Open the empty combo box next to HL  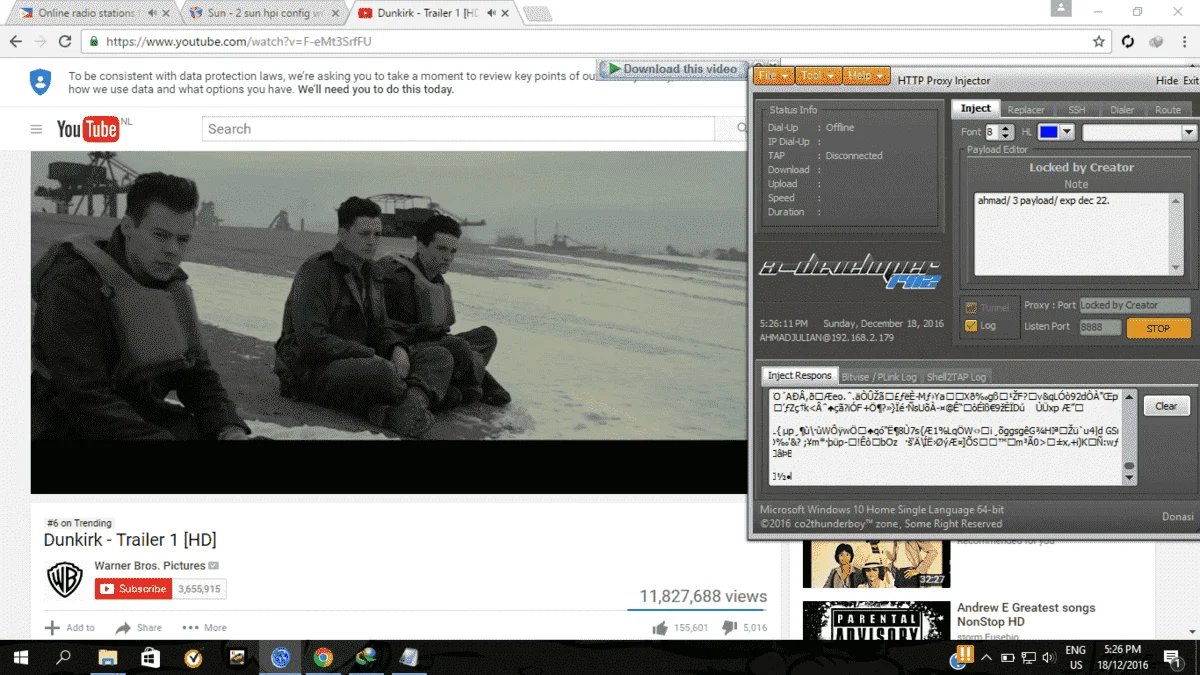(1139, 132)
